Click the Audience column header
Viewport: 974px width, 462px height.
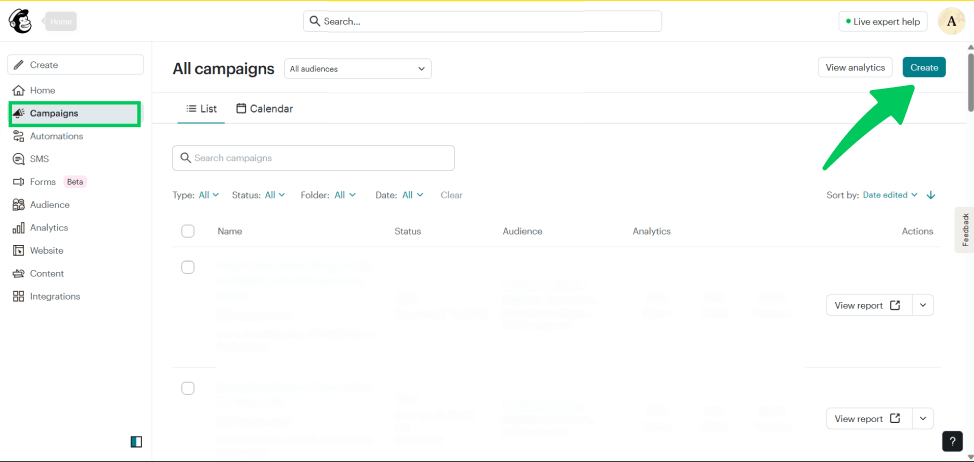(522, 231)
